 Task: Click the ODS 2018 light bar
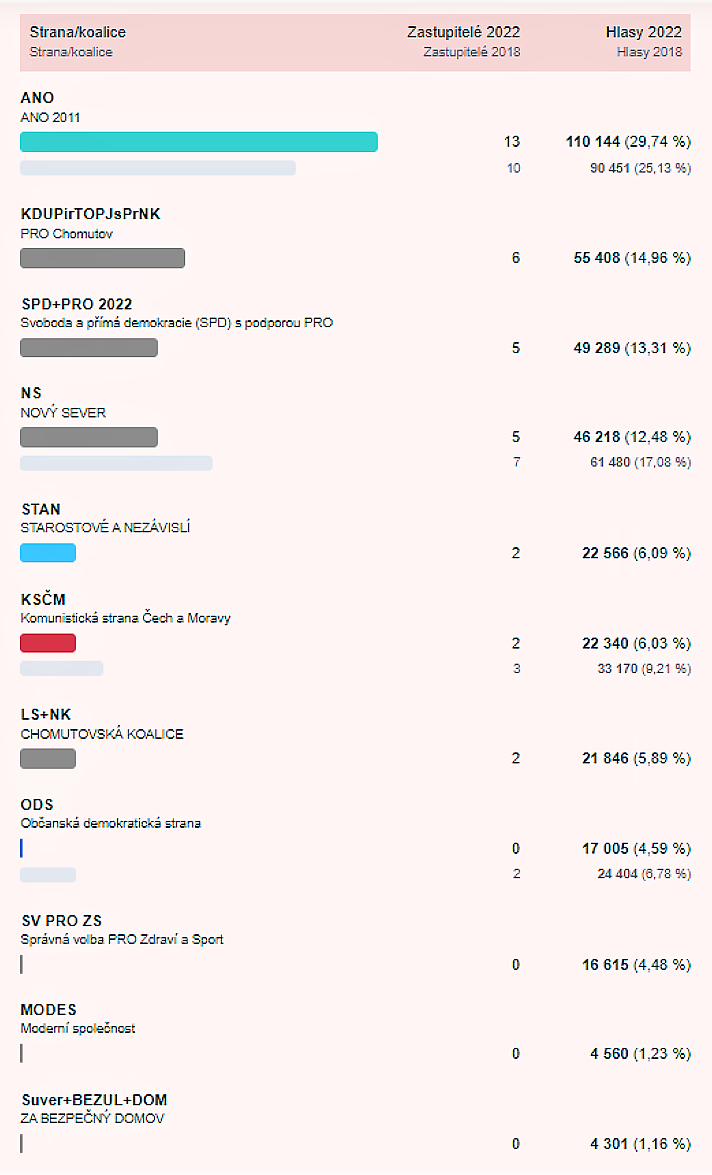pos(48,875)
